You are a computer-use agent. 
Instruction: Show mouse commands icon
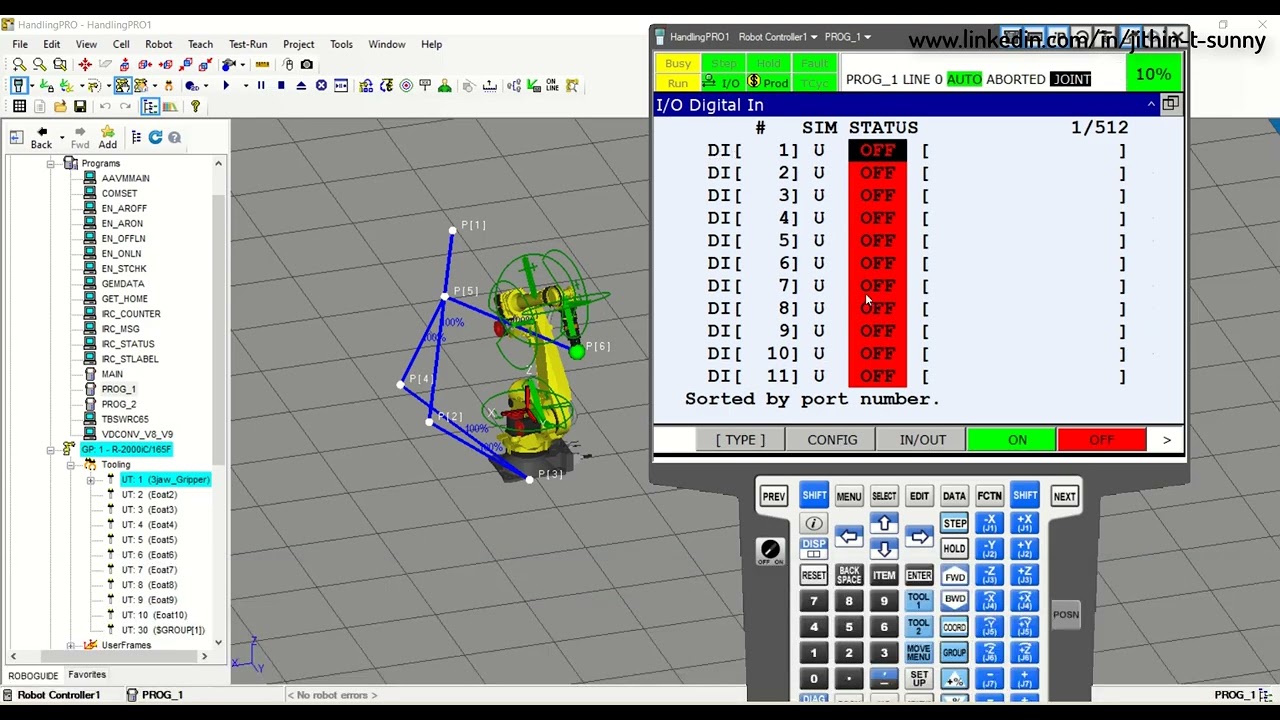click(288, 64)
